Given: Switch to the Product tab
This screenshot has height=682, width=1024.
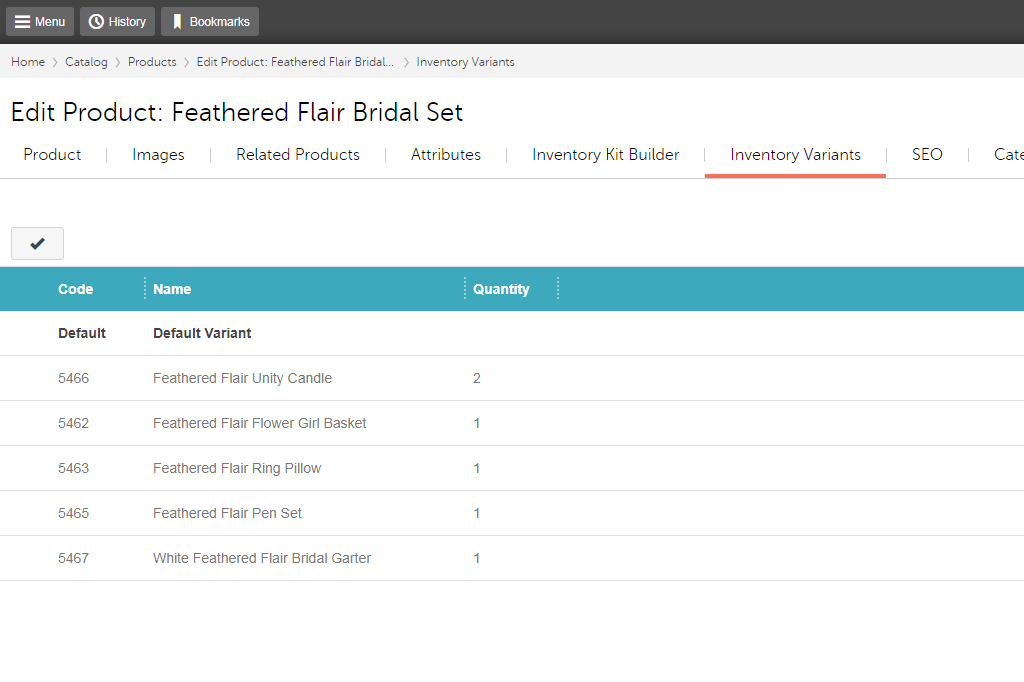Looking at the screenshot, I should tap(52, 155).
